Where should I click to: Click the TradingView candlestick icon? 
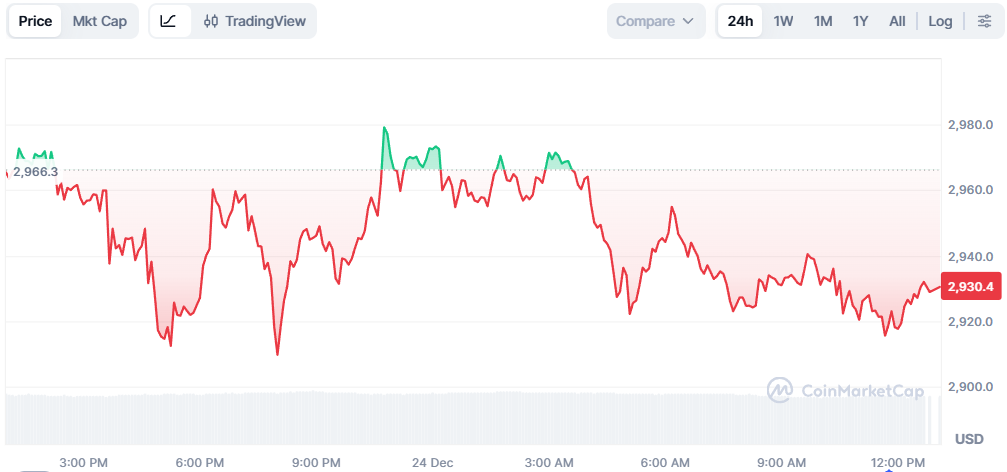[x=210, y=21]
